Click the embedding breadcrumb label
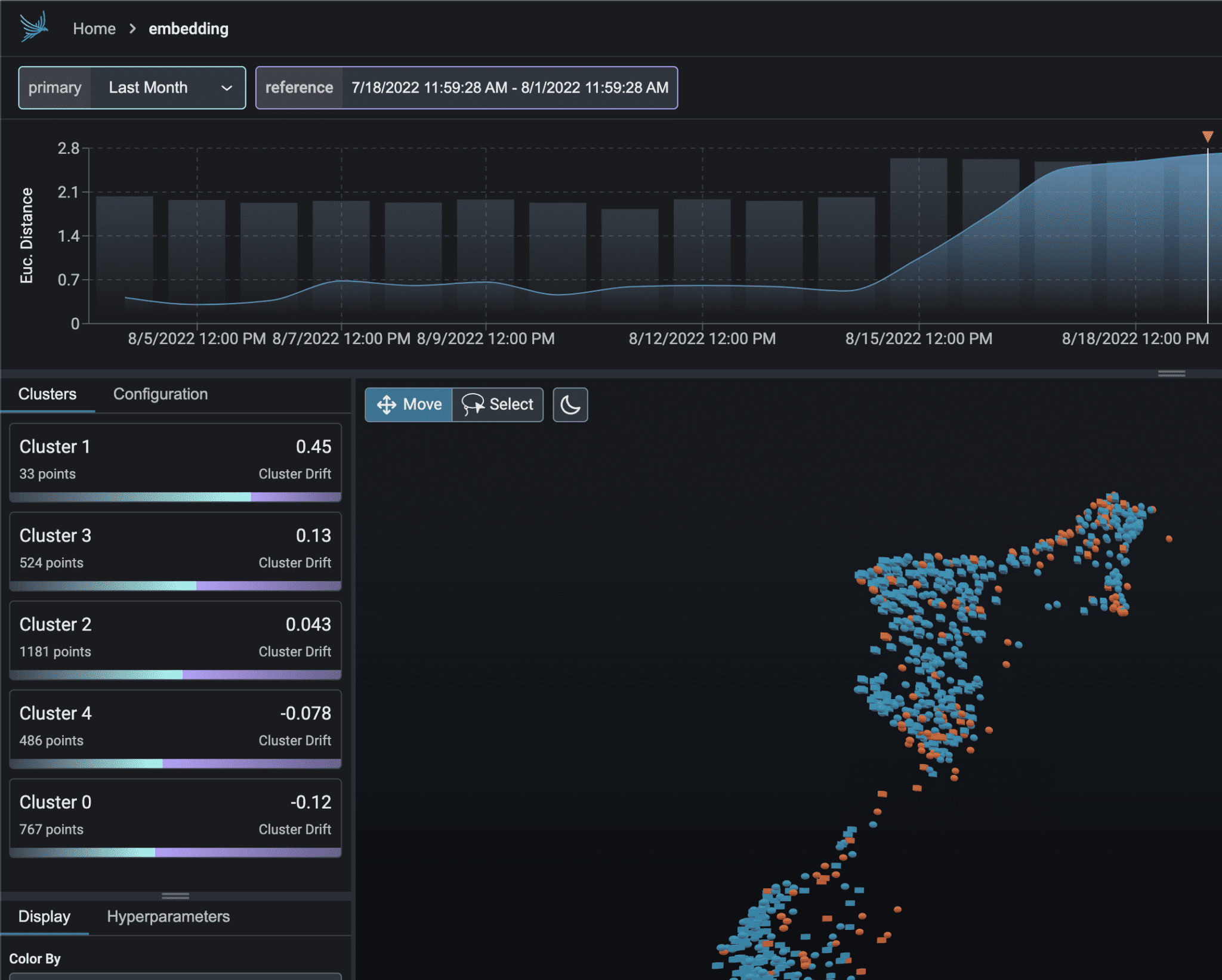This screenshot has height=980, width=1222. click(x=188, y=28)
